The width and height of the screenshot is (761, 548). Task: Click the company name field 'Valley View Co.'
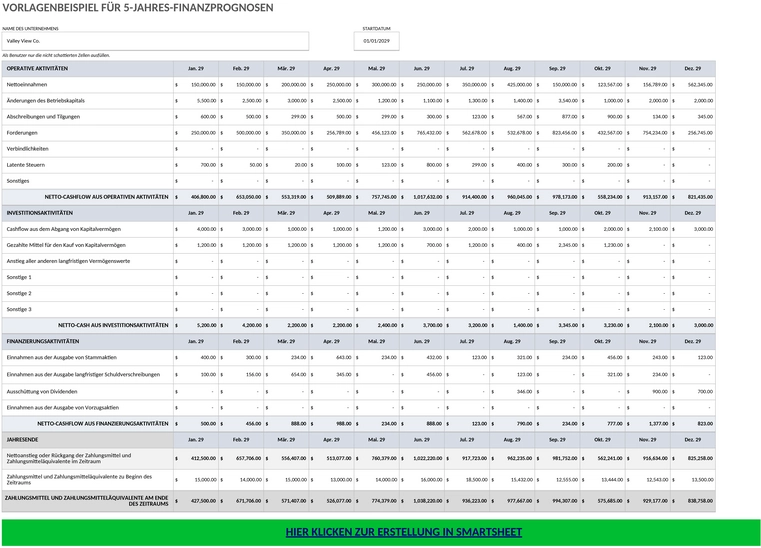pyautogui.click(x=155, y=41)
